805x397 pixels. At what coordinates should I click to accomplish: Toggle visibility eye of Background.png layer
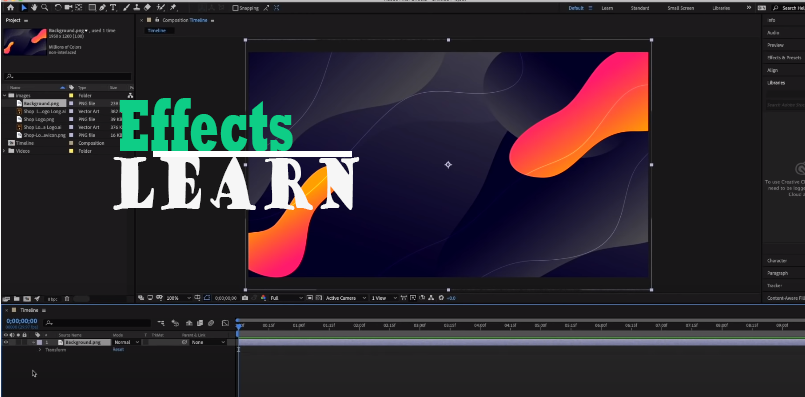click(x=6, y=342)
